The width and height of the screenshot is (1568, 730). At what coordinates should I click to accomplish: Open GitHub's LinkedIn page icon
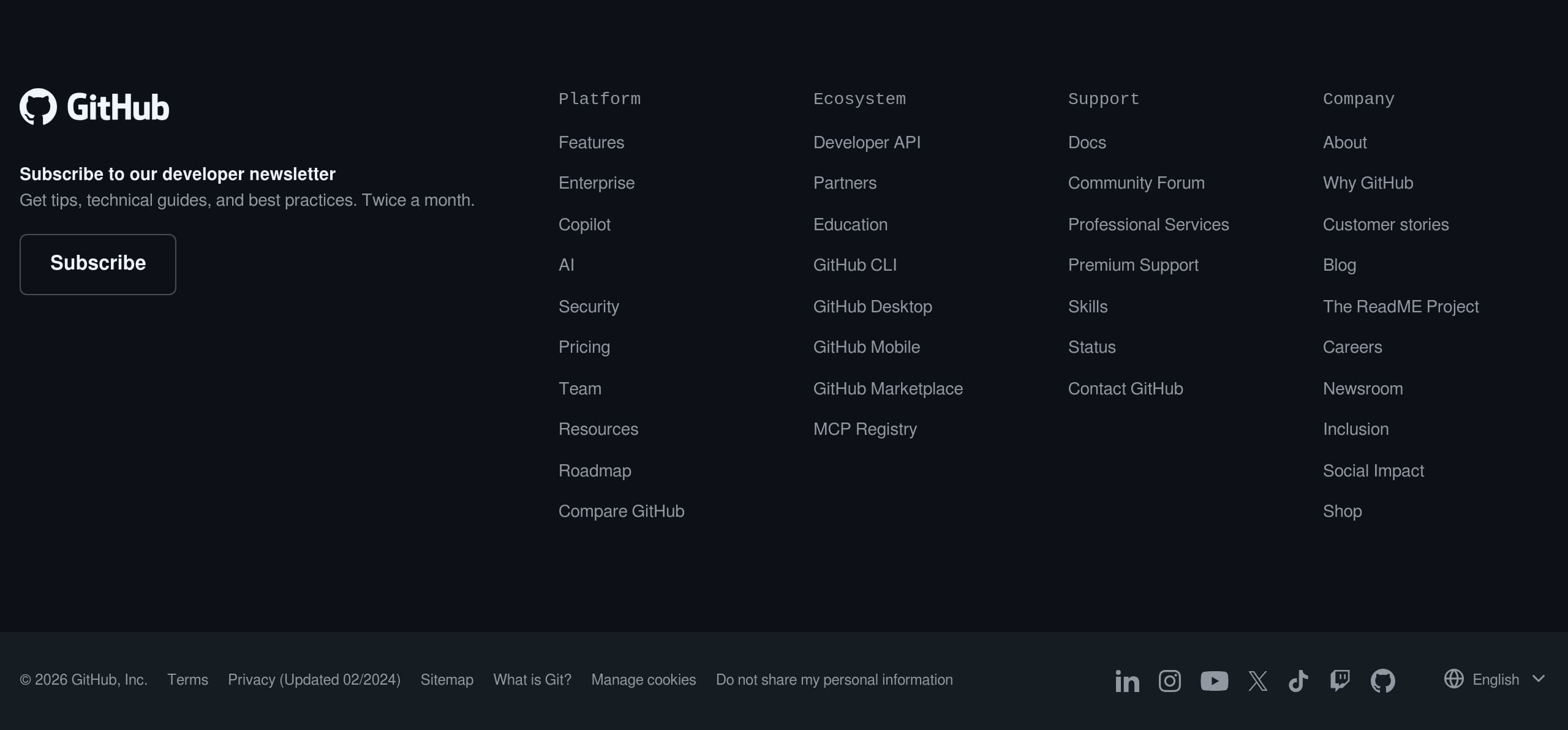(x=1126, y=680)
